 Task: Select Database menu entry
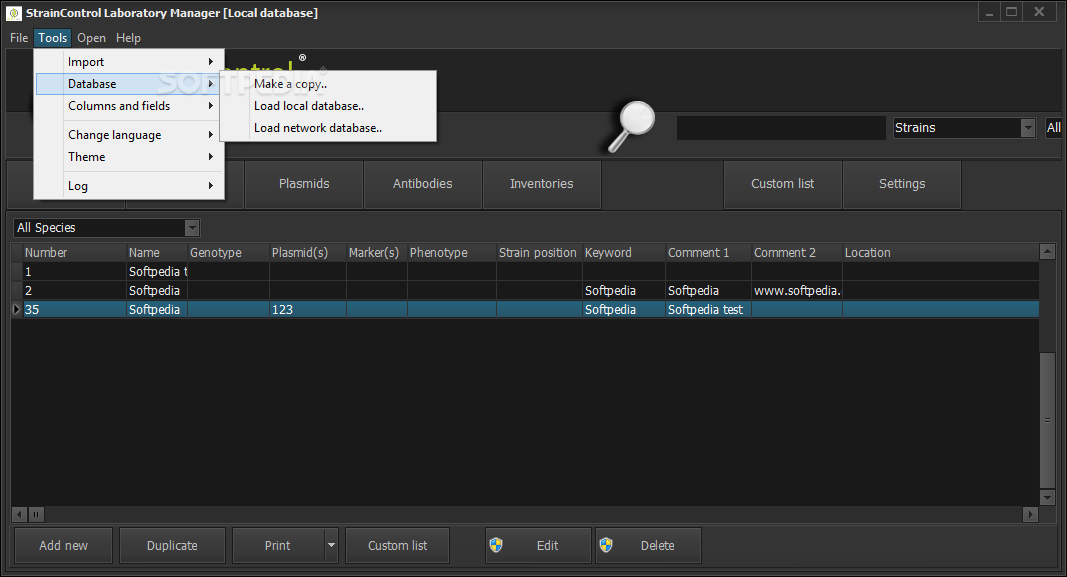129,84
